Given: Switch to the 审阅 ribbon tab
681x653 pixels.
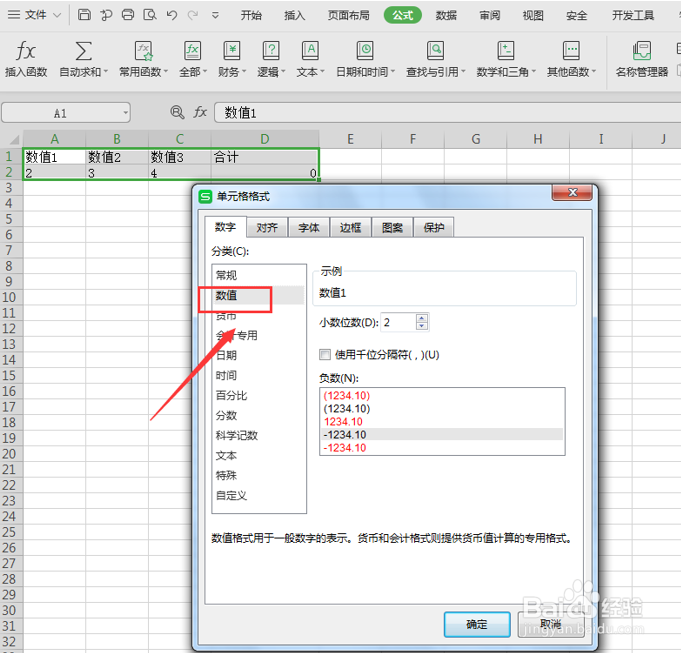Looking at the screenshot, I should [x=489, y=15].
